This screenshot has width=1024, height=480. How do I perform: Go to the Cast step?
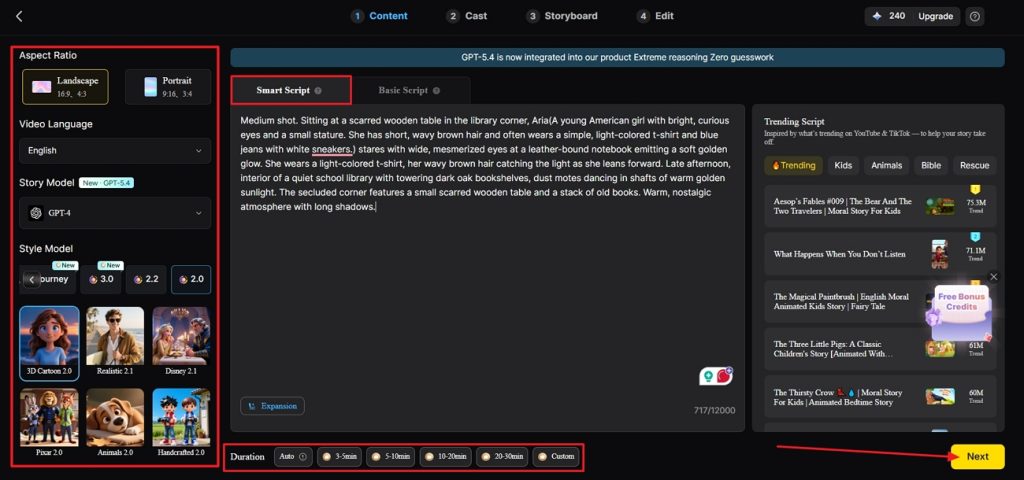click(x=467, y=16)
